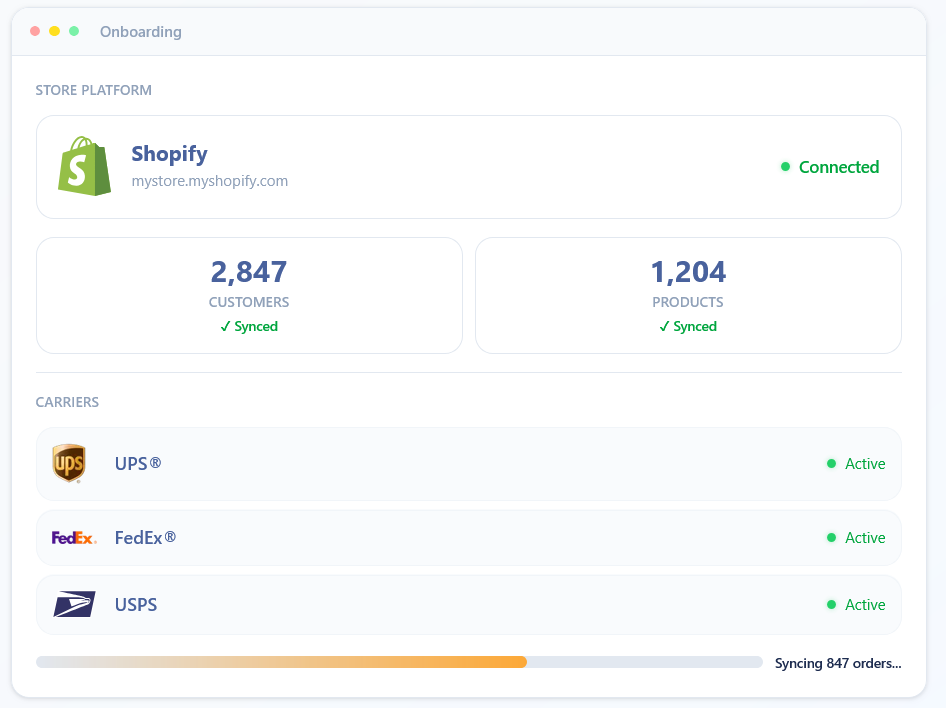Click the green dot beside FedEx Active
The width and height of the screenshot is (946, 708).
(x=831, y=537)
